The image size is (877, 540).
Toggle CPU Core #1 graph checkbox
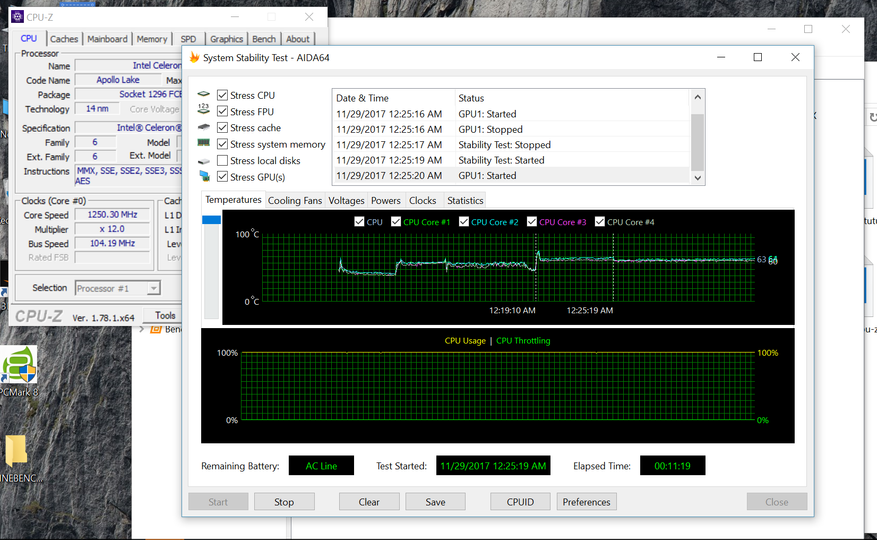396,222
